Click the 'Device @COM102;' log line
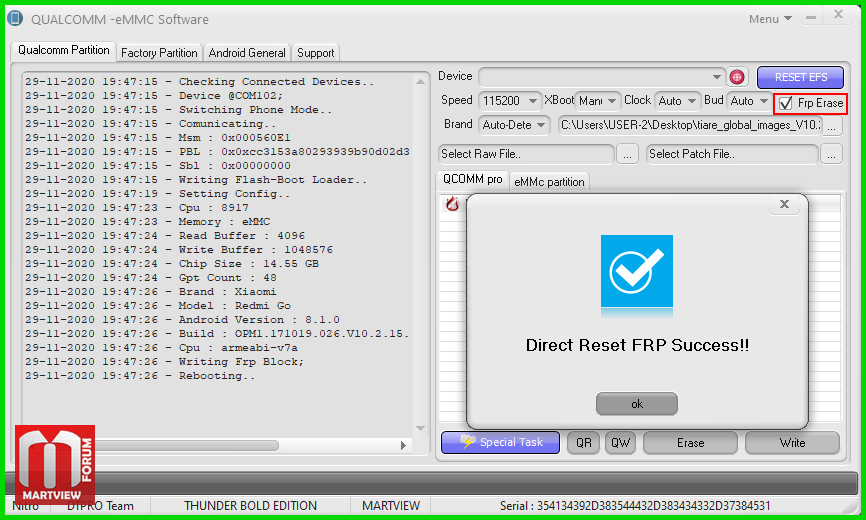This screenshot has width=866, height=520. pyautogui.click(x=154, y=95)
